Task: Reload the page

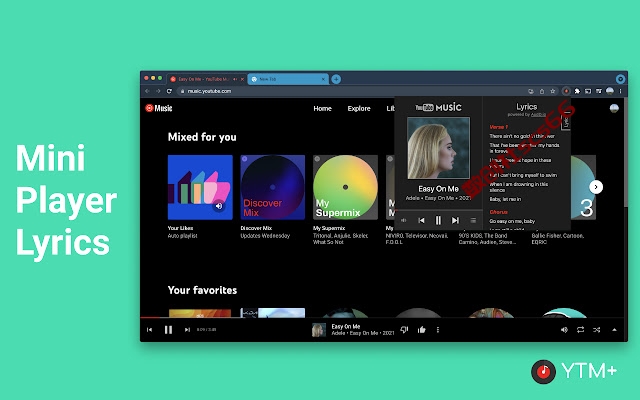Action: [x=169, y=91]
